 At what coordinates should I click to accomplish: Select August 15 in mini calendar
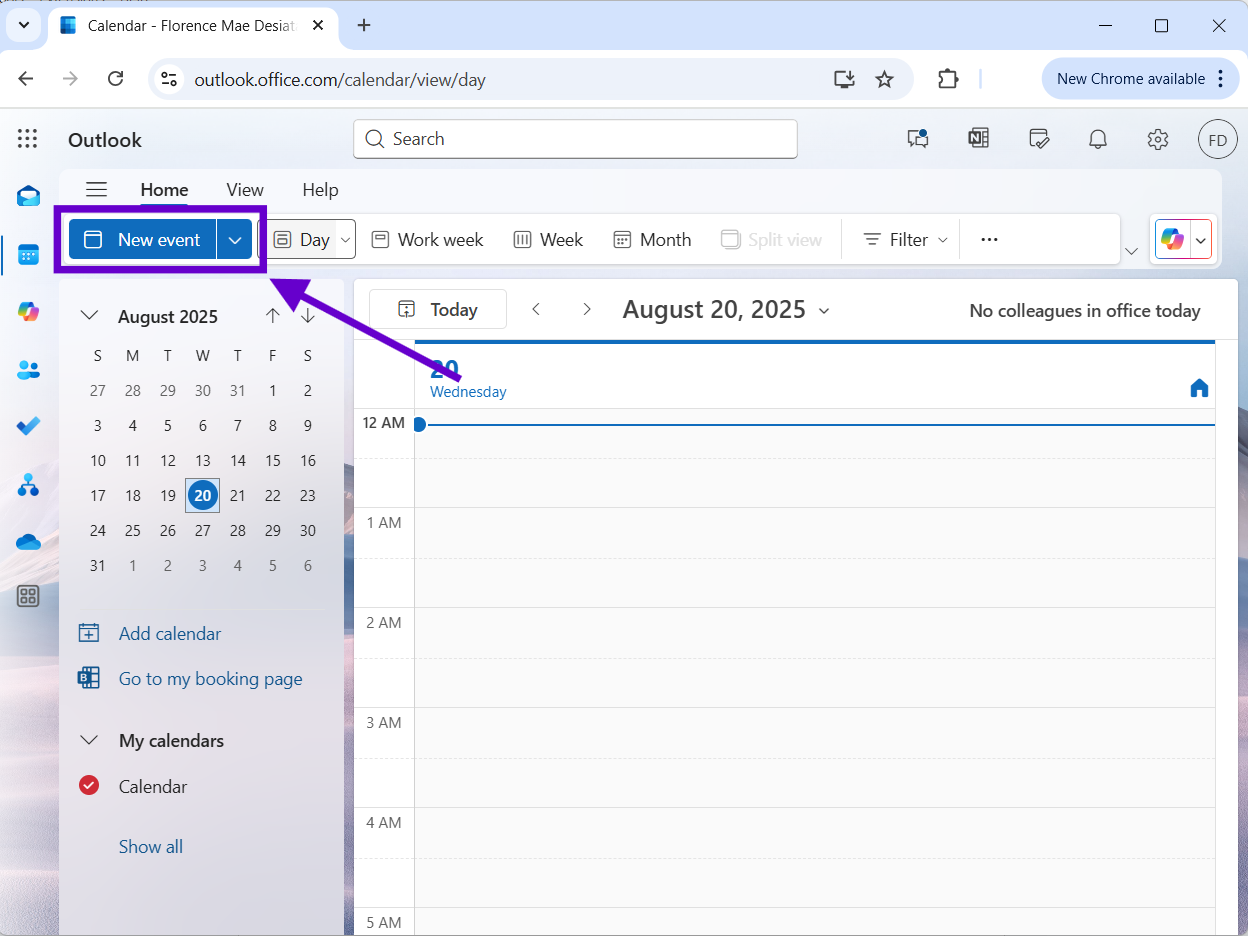273,460
